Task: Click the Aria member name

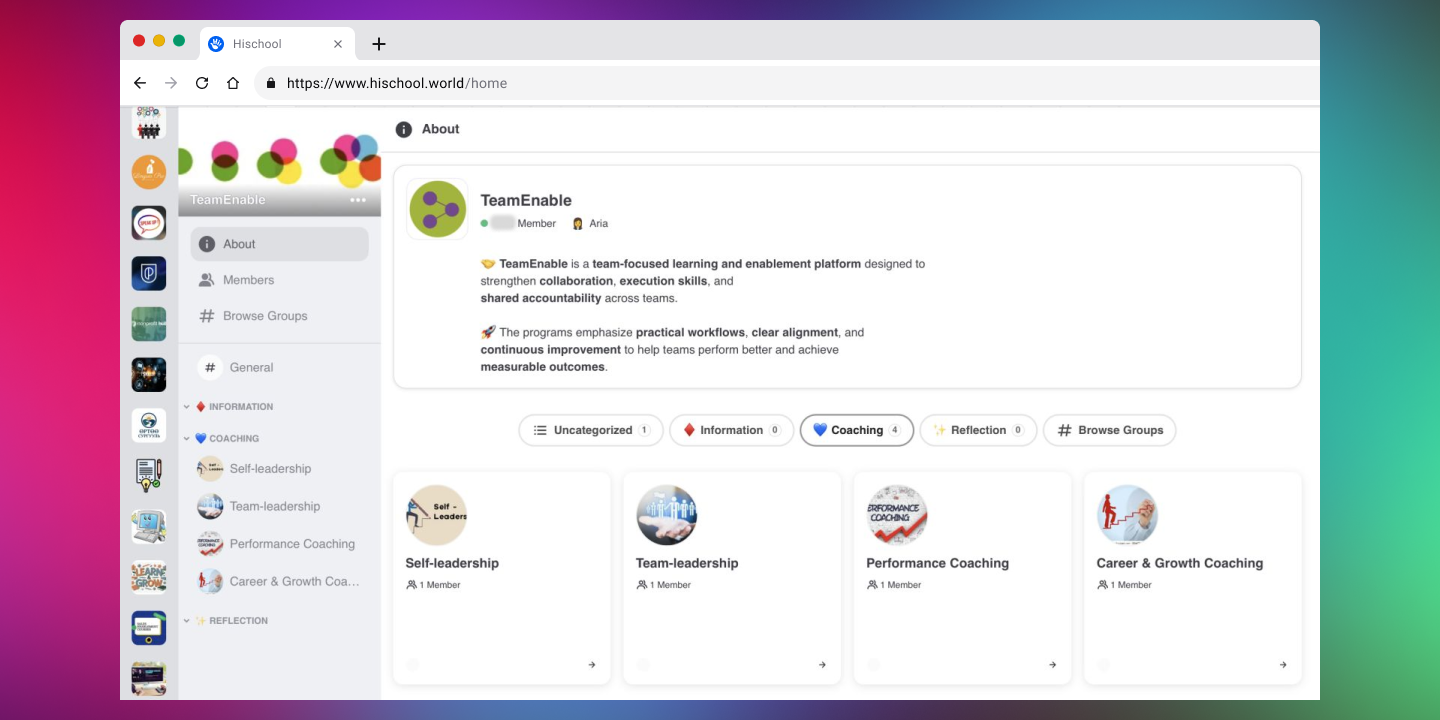Action: pos(598,224)
